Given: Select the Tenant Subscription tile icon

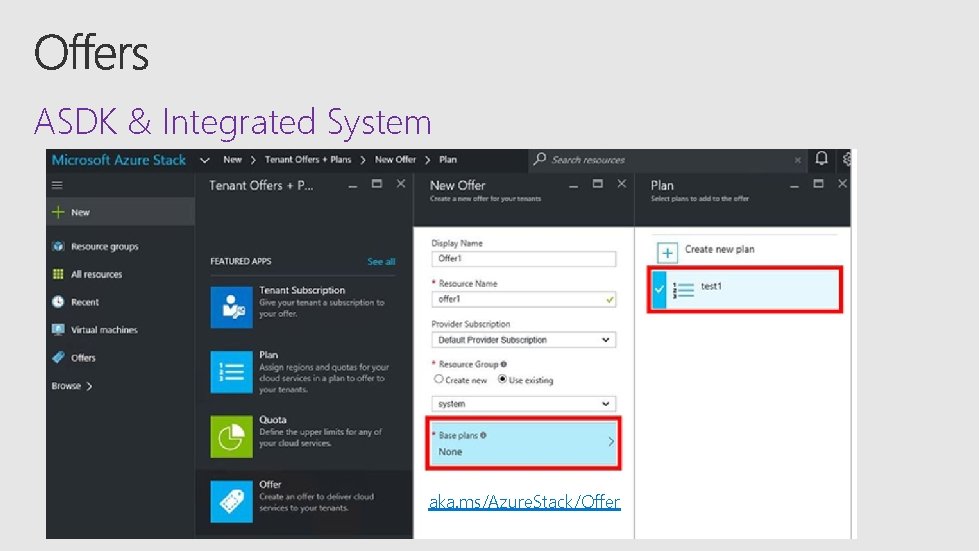Looking at the screenshot, I should [x=231, y=307].
